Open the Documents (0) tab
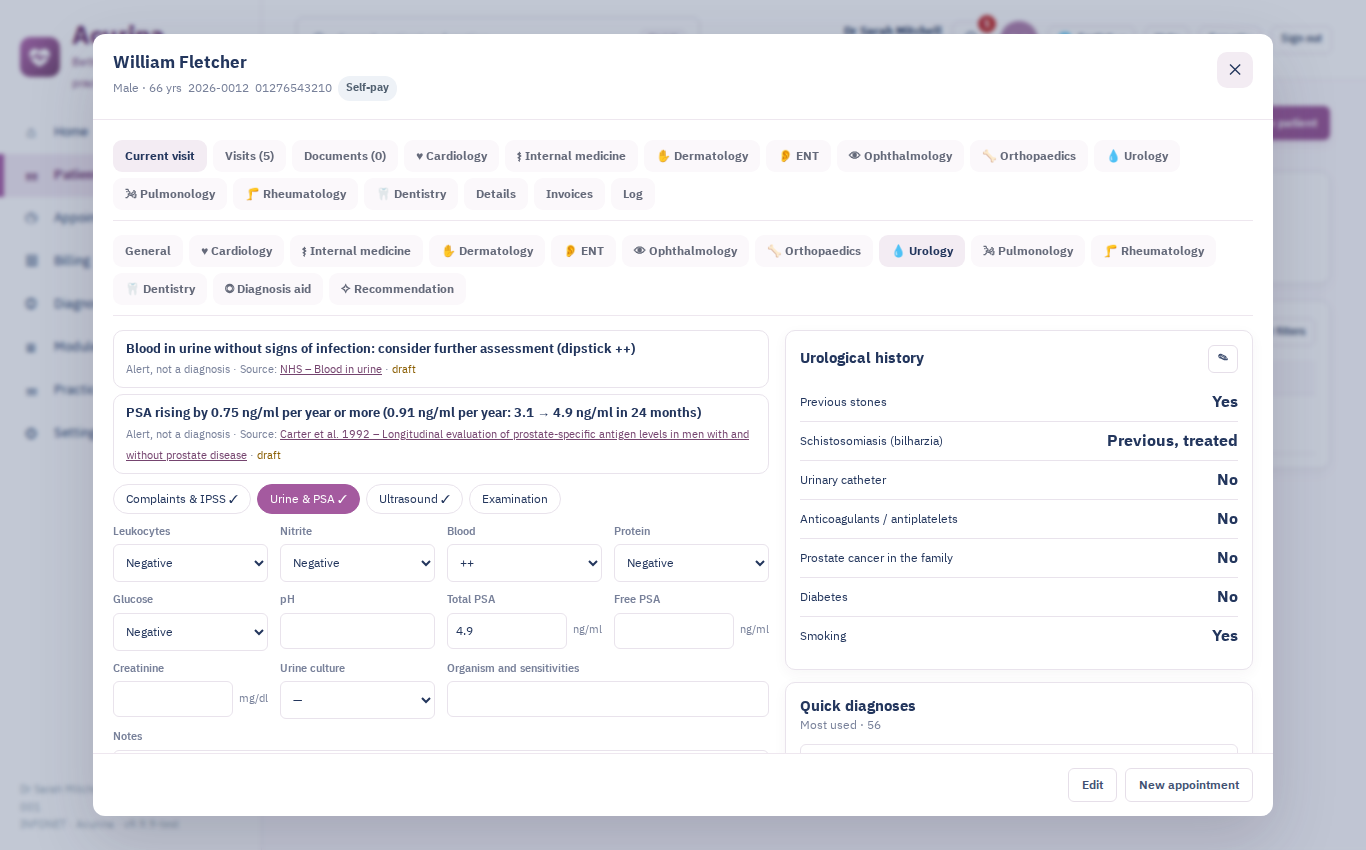Viewport: 1366px width, 850px height. pos(345,156)
